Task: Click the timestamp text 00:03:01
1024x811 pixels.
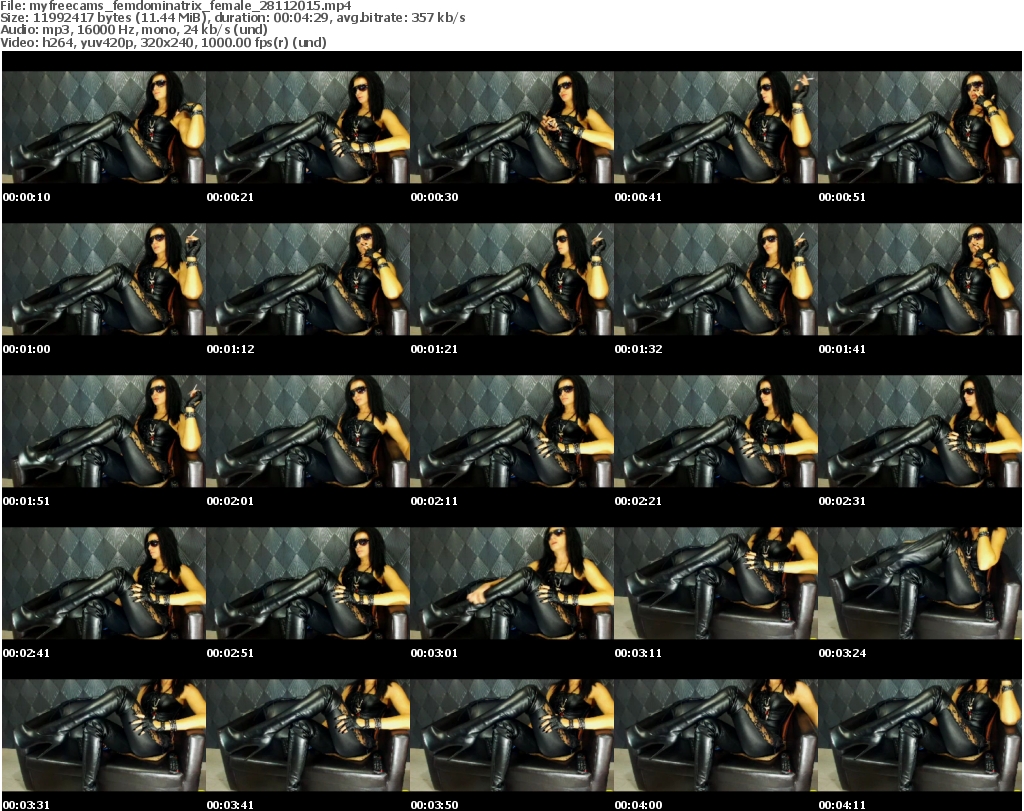Action: pos(434,652)
